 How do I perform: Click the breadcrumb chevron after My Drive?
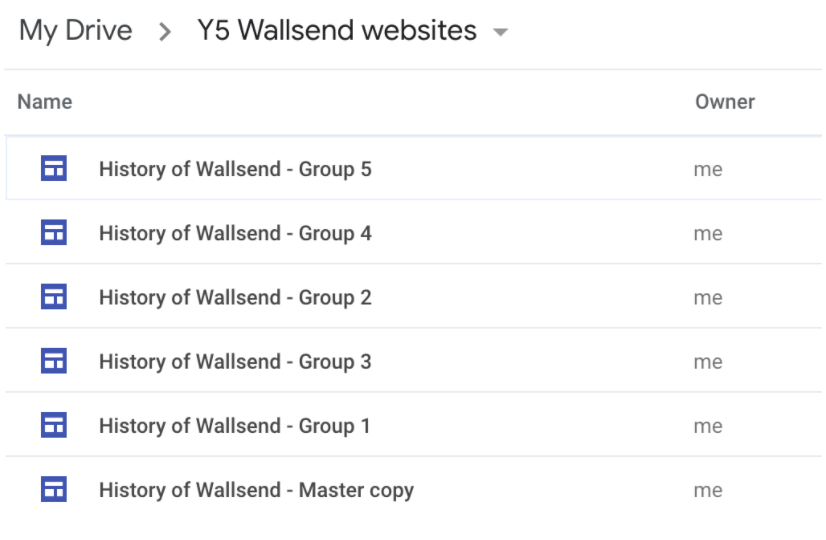coord(165,32)
